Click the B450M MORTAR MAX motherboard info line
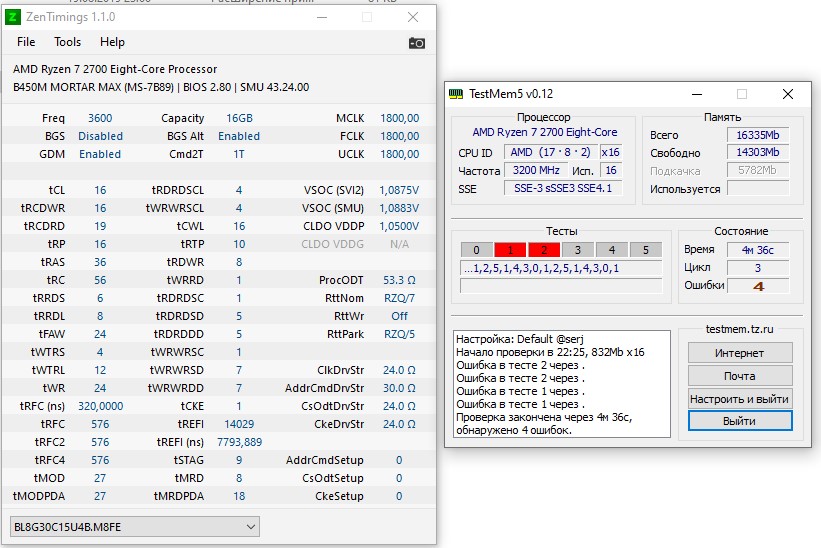This screenshot has height=548, width=821. [x=161, y=87]
